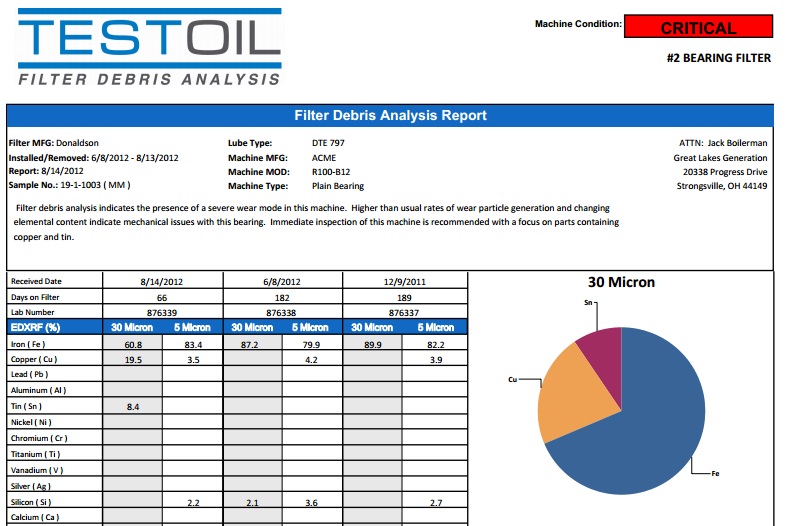Click the Tin (Sn) value 8.4
Screen dimensions: 788x526
click(x=132, y=406)
